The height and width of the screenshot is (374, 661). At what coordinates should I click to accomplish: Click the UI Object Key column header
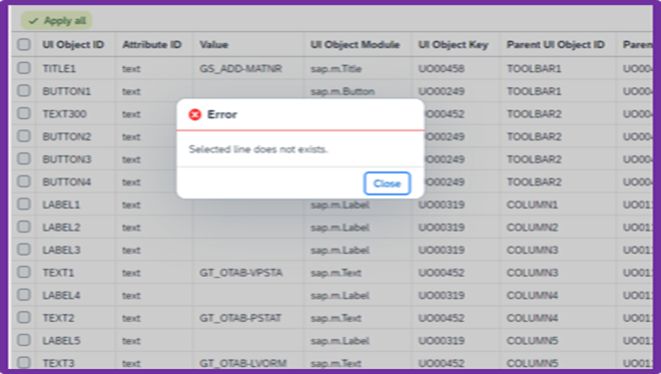click(x=453, y=45)
